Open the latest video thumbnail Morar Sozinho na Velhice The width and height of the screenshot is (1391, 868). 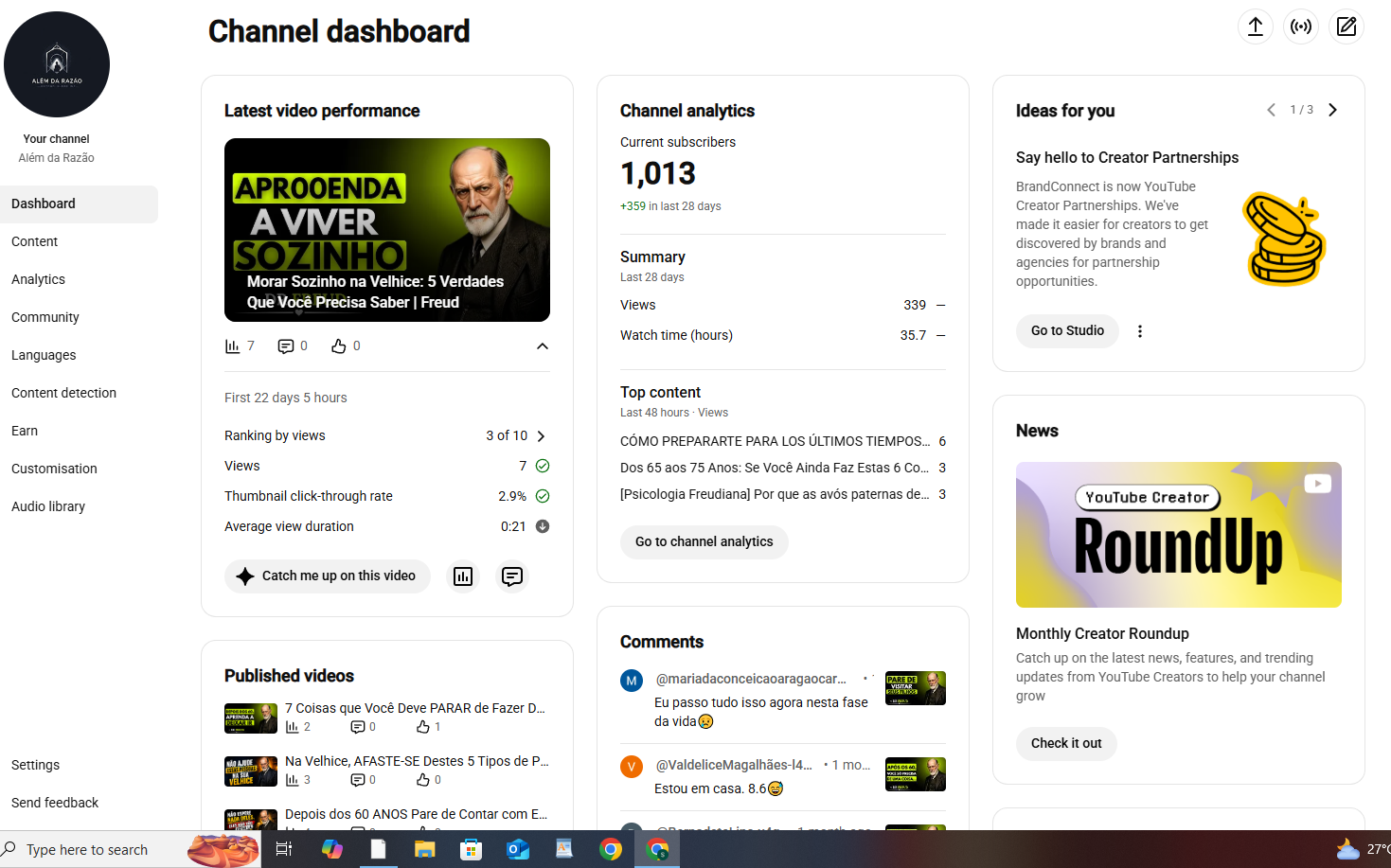click(387, 230)
